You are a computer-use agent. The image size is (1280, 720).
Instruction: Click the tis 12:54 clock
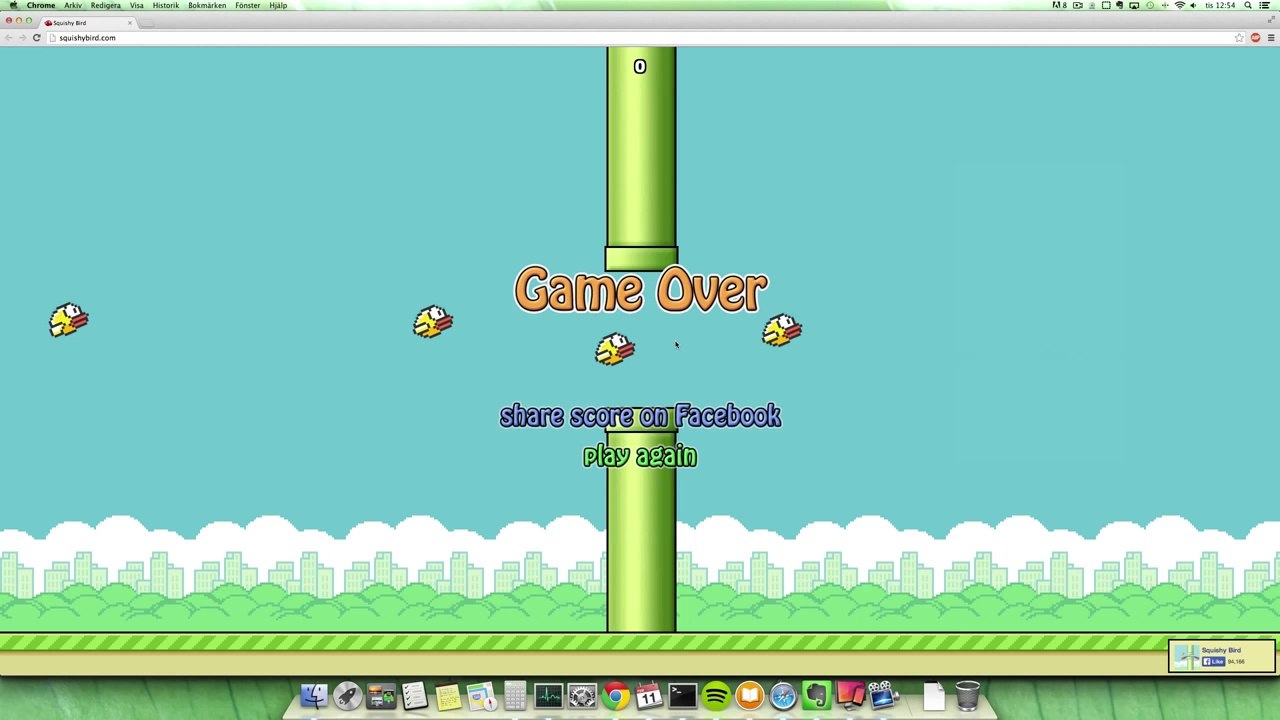(1220, 5)
